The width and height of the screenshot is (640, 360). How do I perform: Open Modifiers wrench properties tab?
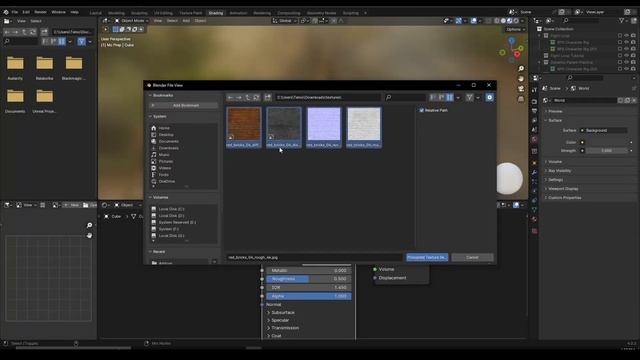534,173
